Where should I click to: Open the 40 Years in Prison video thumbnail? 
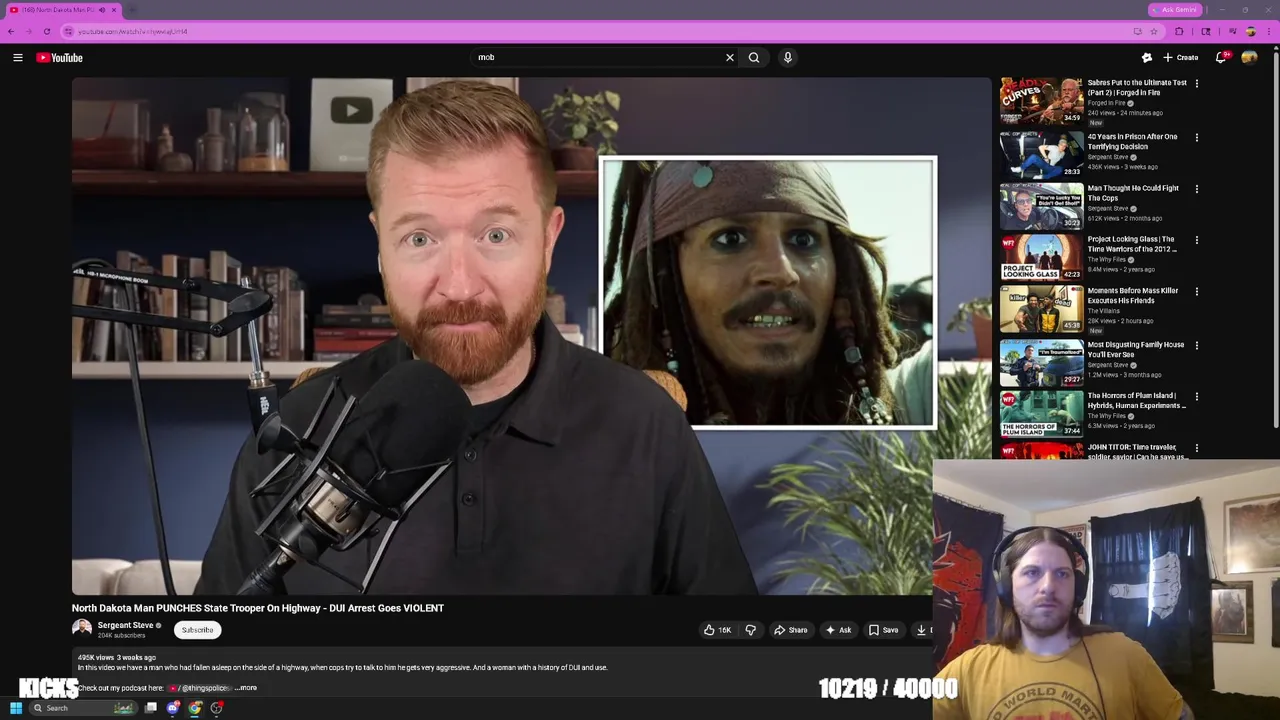click(x=1041, y=153)
